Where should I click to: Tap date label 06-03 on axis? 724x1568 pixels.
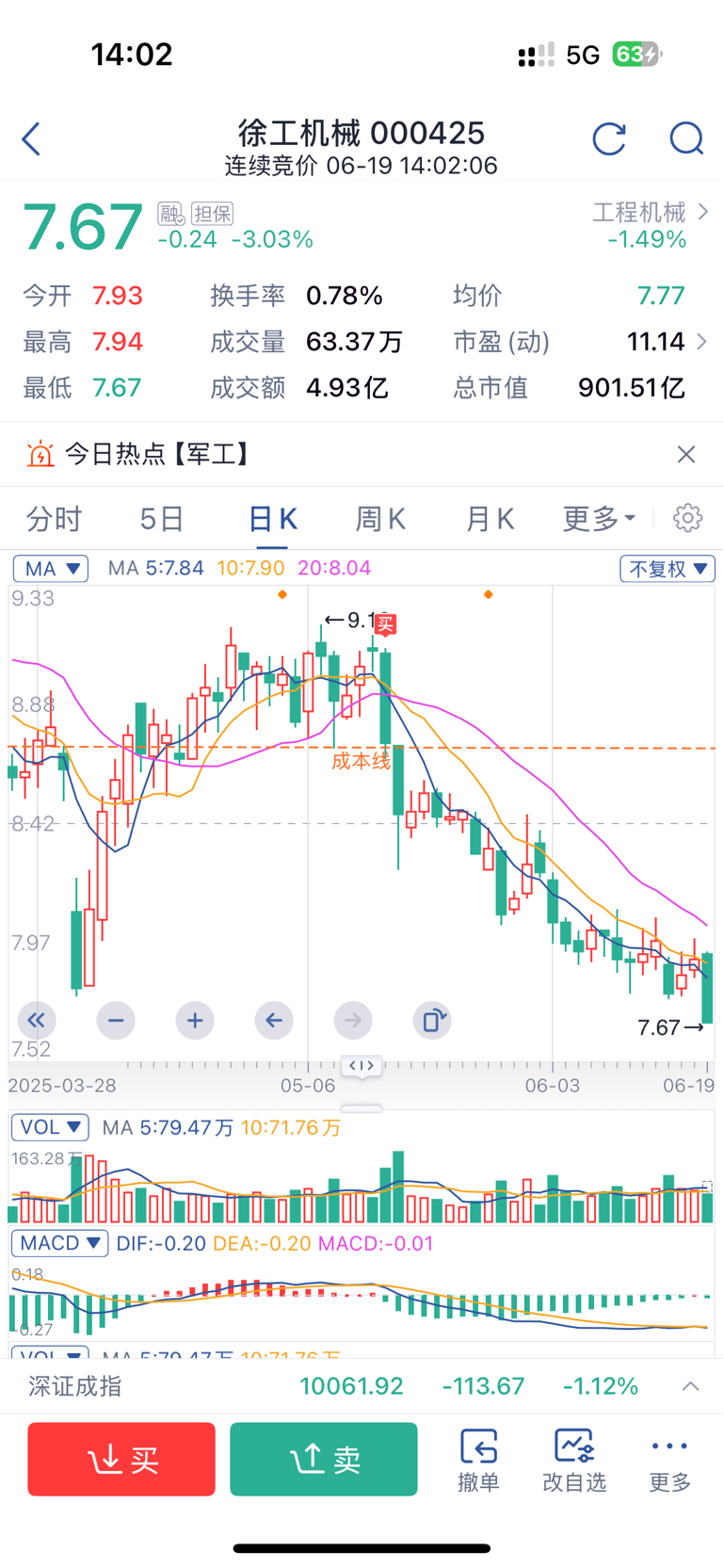coord(553,1085)
